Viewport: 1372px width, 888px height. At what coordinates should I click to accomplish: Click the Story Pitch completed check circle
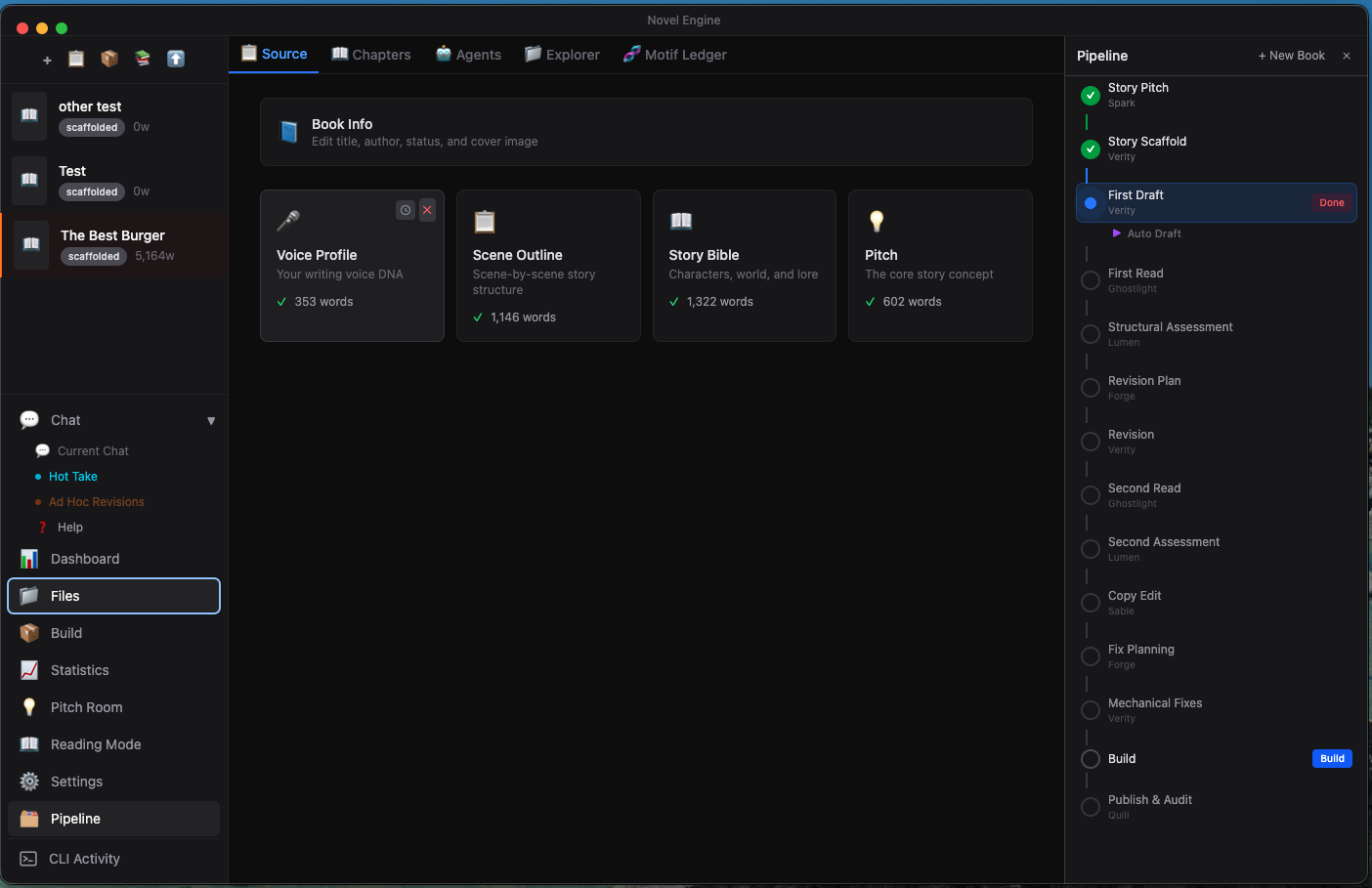(1091, 95)
